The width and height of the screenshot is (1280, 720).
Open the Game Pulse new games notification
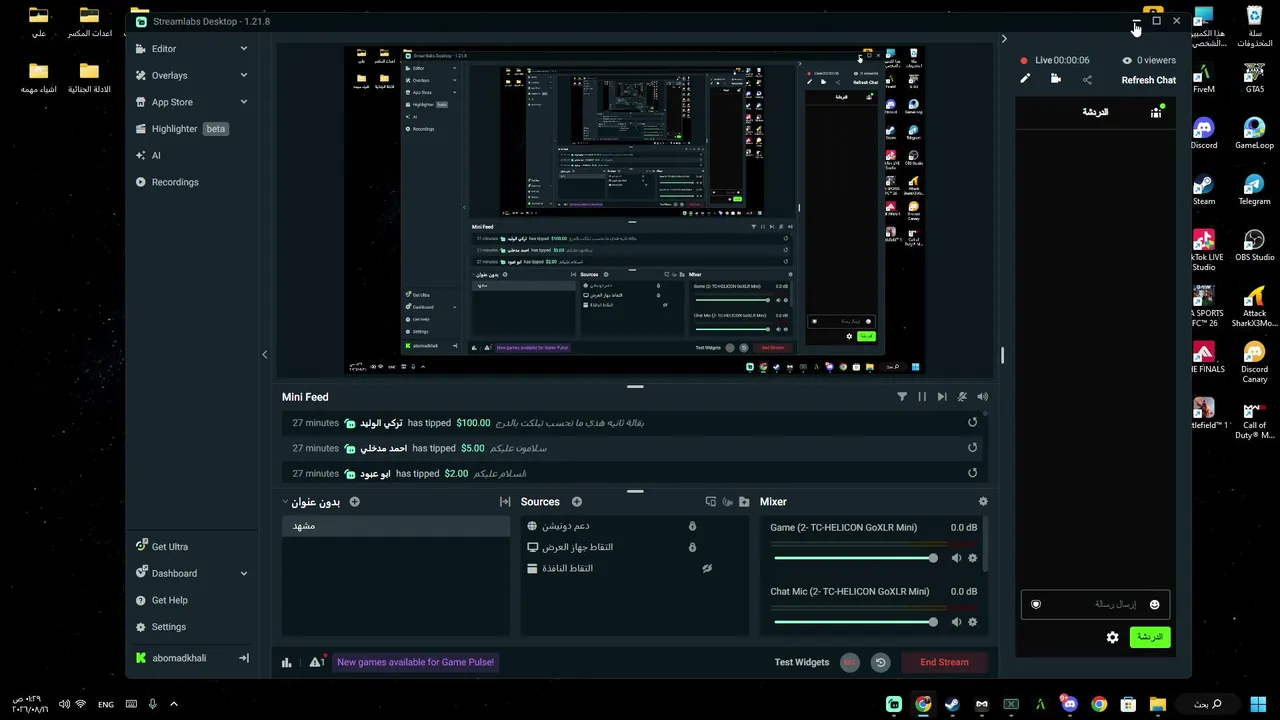(416, 662)
